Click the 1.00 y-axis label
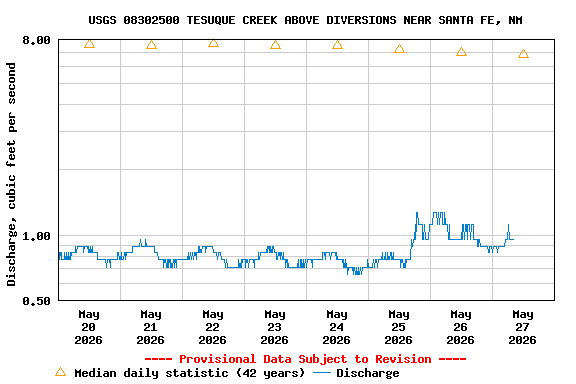576x384 pixels. (x=36, y=236)
